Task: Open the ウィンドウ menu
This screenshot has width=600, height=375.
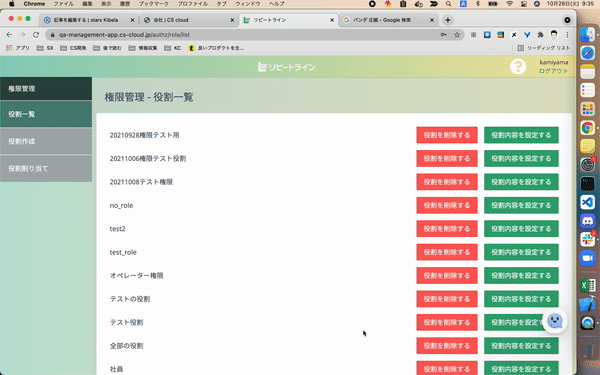Action: tap(248, 4)
